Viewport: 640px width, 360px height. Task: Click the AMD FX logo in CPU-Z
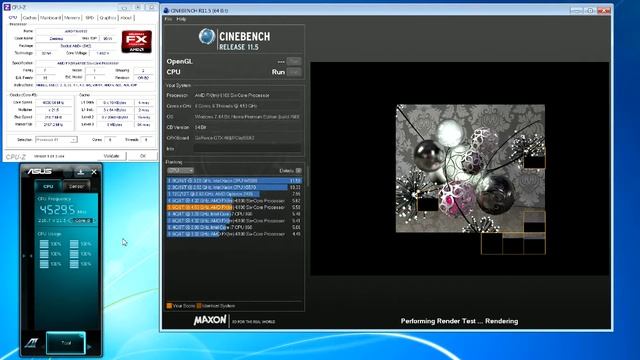click(x=137, y=41)
